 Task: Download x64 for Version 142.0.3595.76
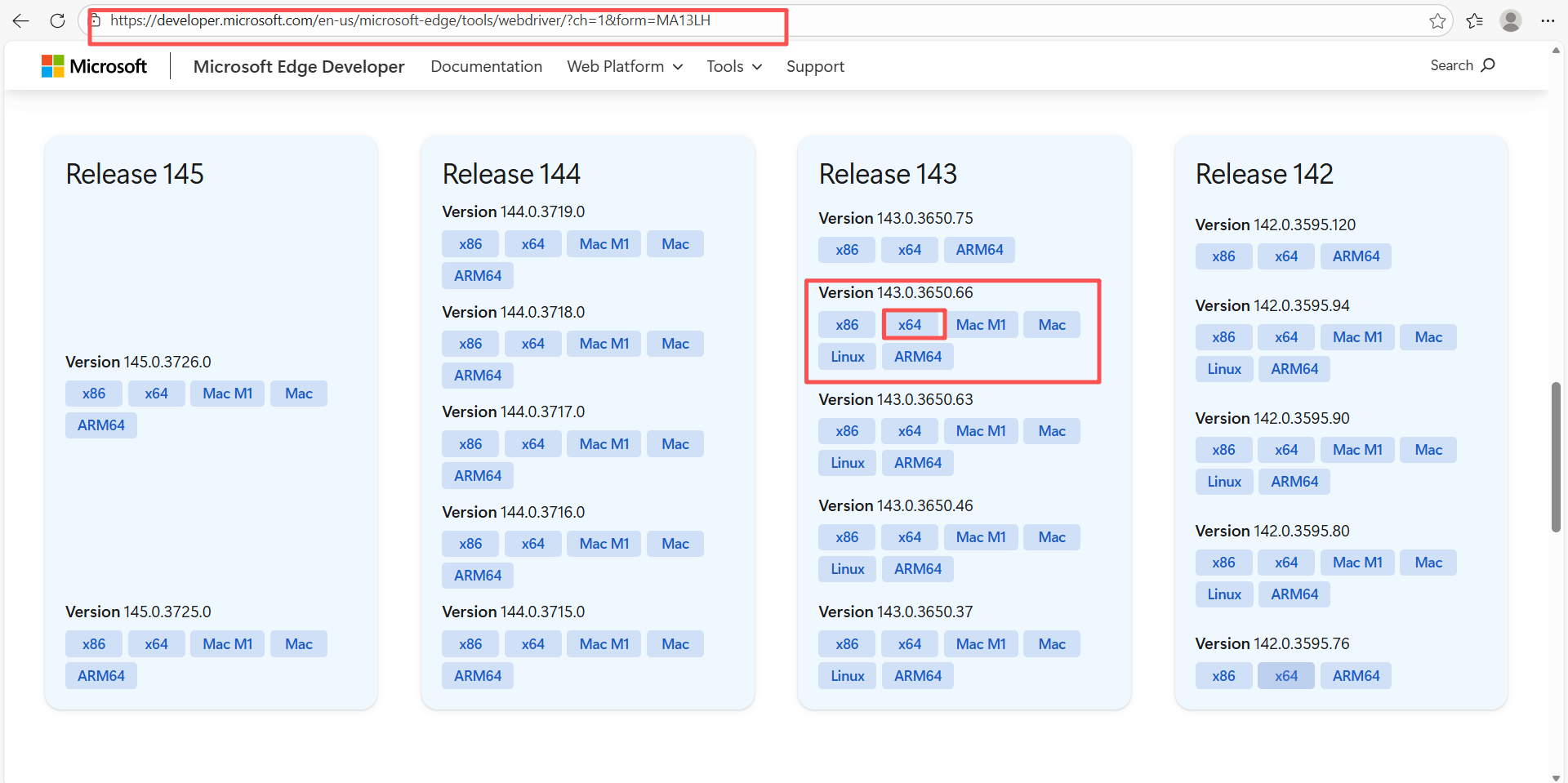tap(1286, 676)
